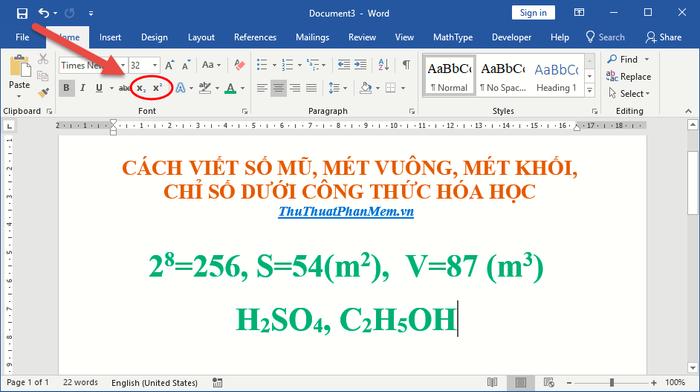The height and width of the screenshot is (392, 700).
Task: Click the Format Painter brush icon
Action: click(43, 93)
